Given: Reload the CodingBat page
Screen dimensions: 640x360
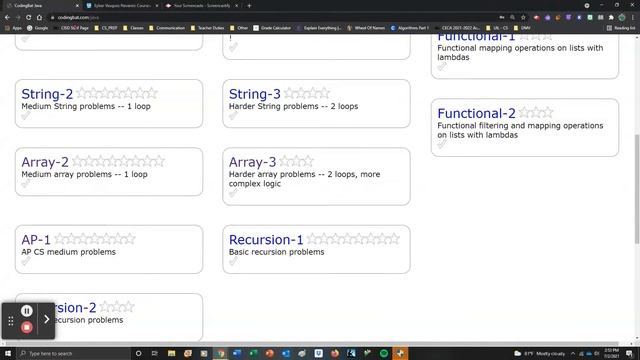Looking at the screenshot, I should coord(28,18).
